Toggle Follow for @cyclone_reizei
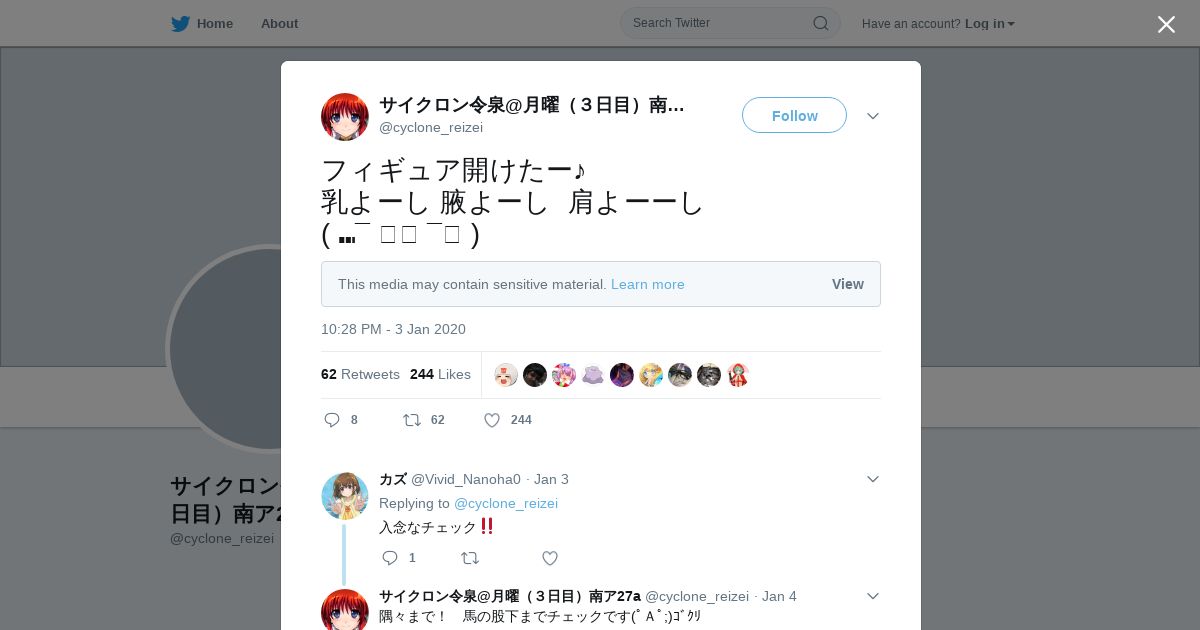The height and width of the screenshot is (630, 1200). point(794,115)
